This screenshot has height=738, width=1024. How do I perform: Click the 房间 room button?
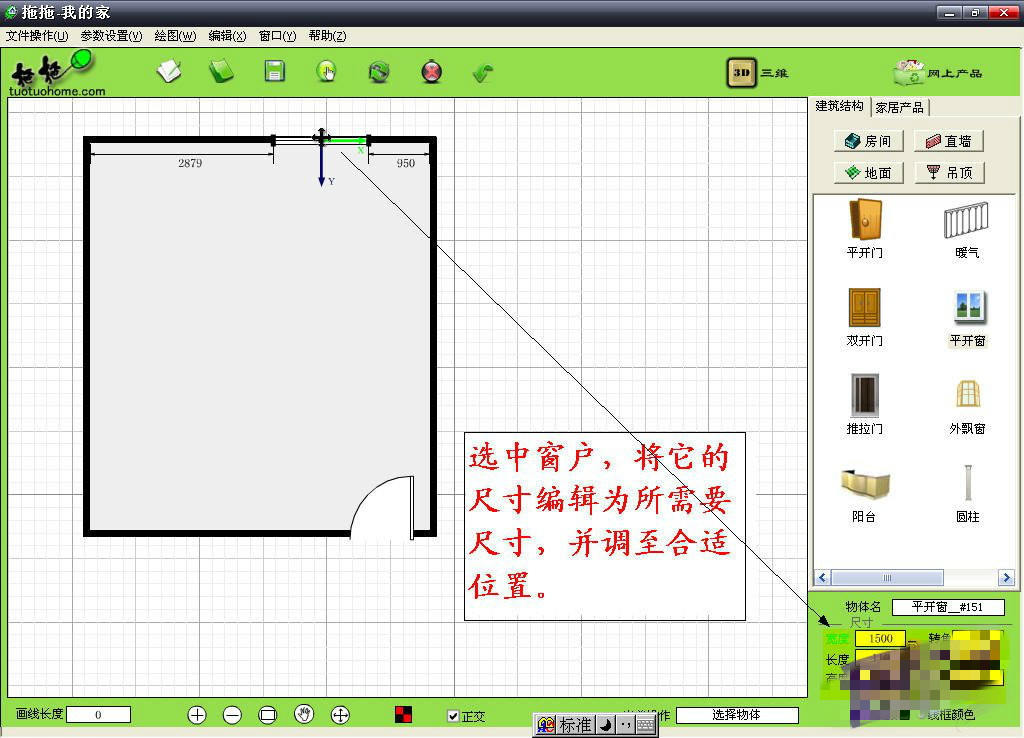(869, 141)
